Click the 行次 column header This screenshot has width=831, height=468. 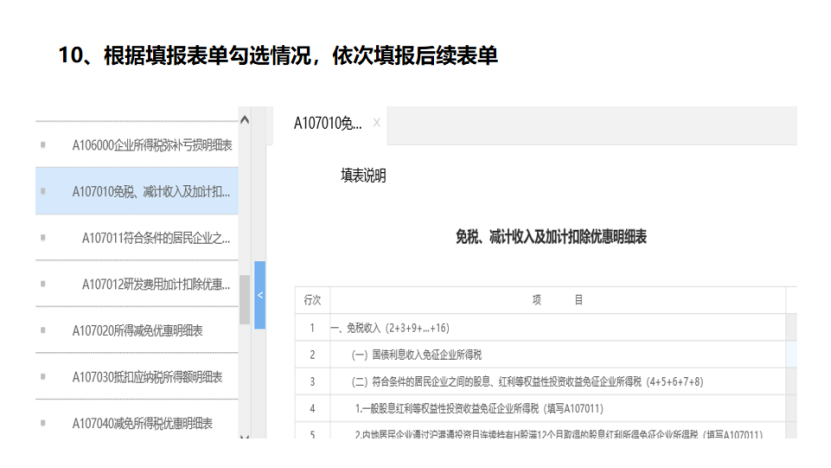(x=312, y=300)
